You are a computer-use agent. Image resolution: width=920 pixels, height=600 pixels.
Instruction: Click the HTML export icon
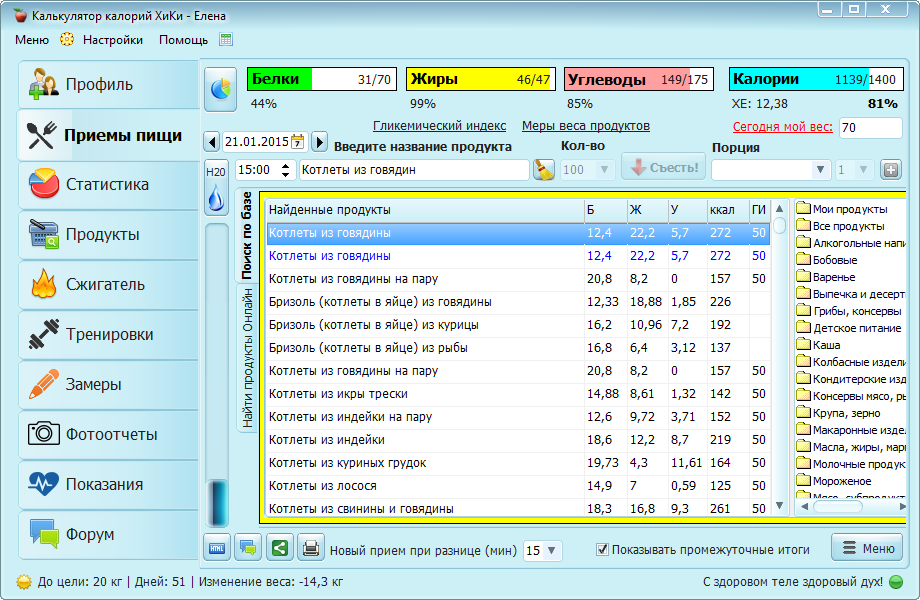(x=217, y=548)
